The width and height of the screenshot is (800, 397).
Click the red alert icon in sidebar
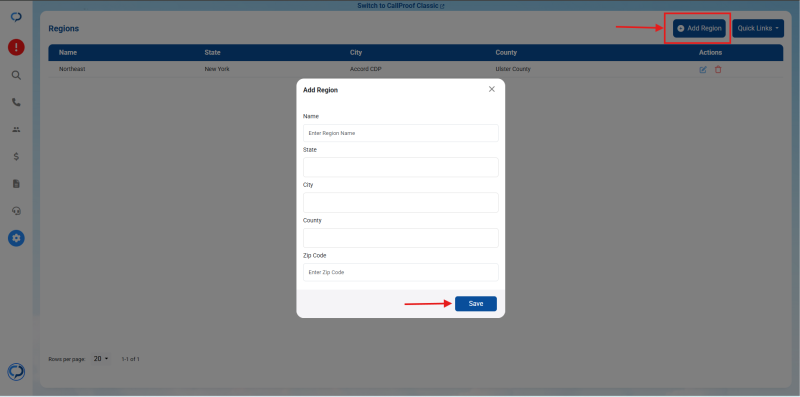click(16, 47)
